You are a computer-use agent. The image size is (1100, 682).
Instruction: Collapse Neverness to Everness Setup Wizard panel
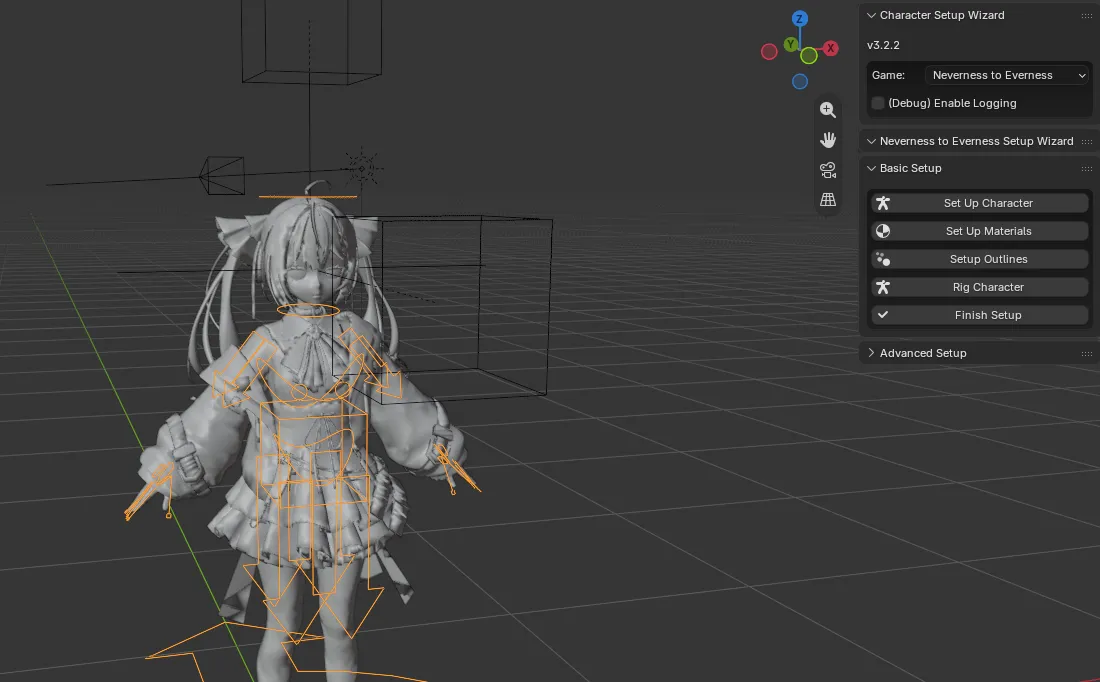[871, 141]
